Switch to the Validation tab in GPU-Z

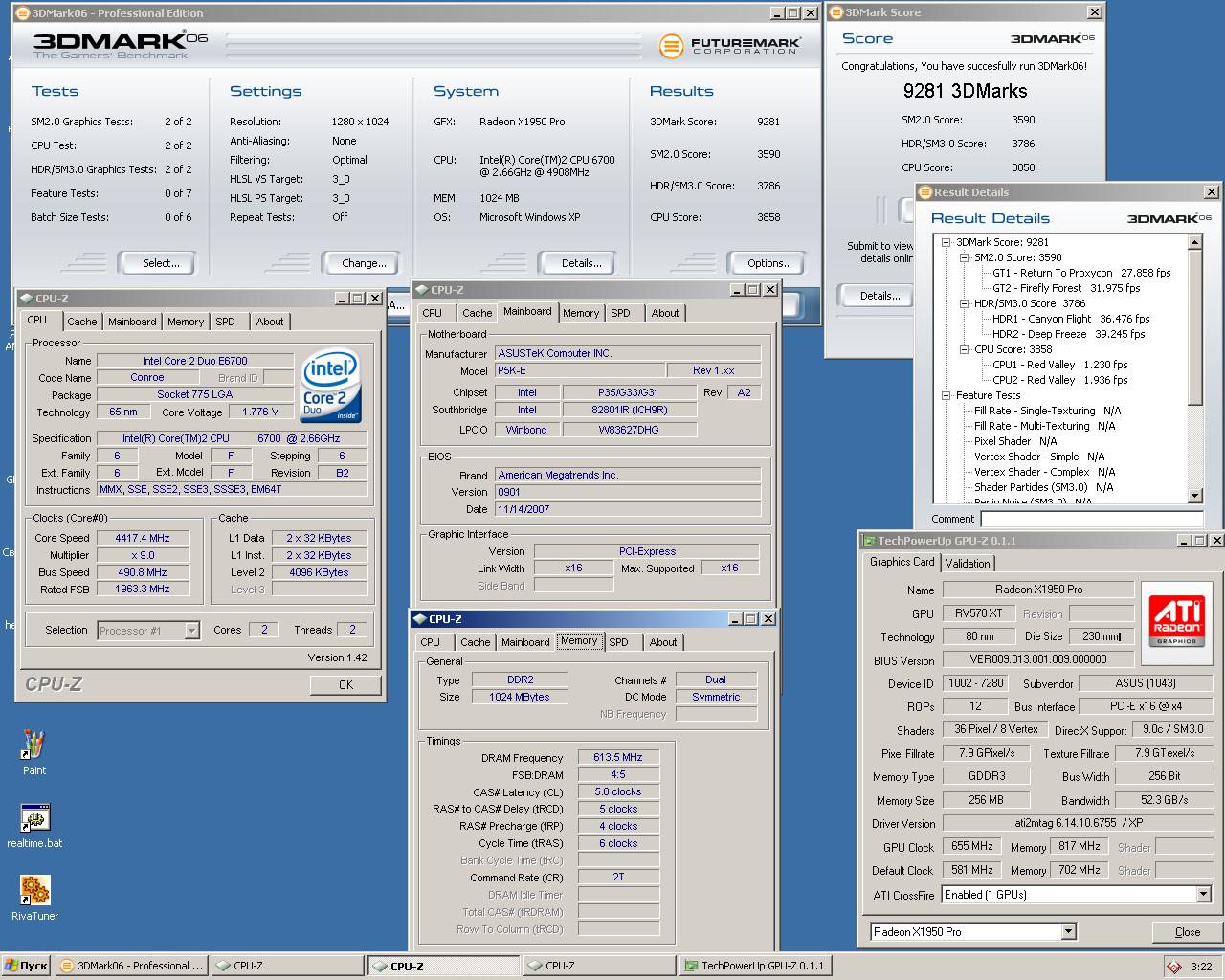[x=968, y=563]
